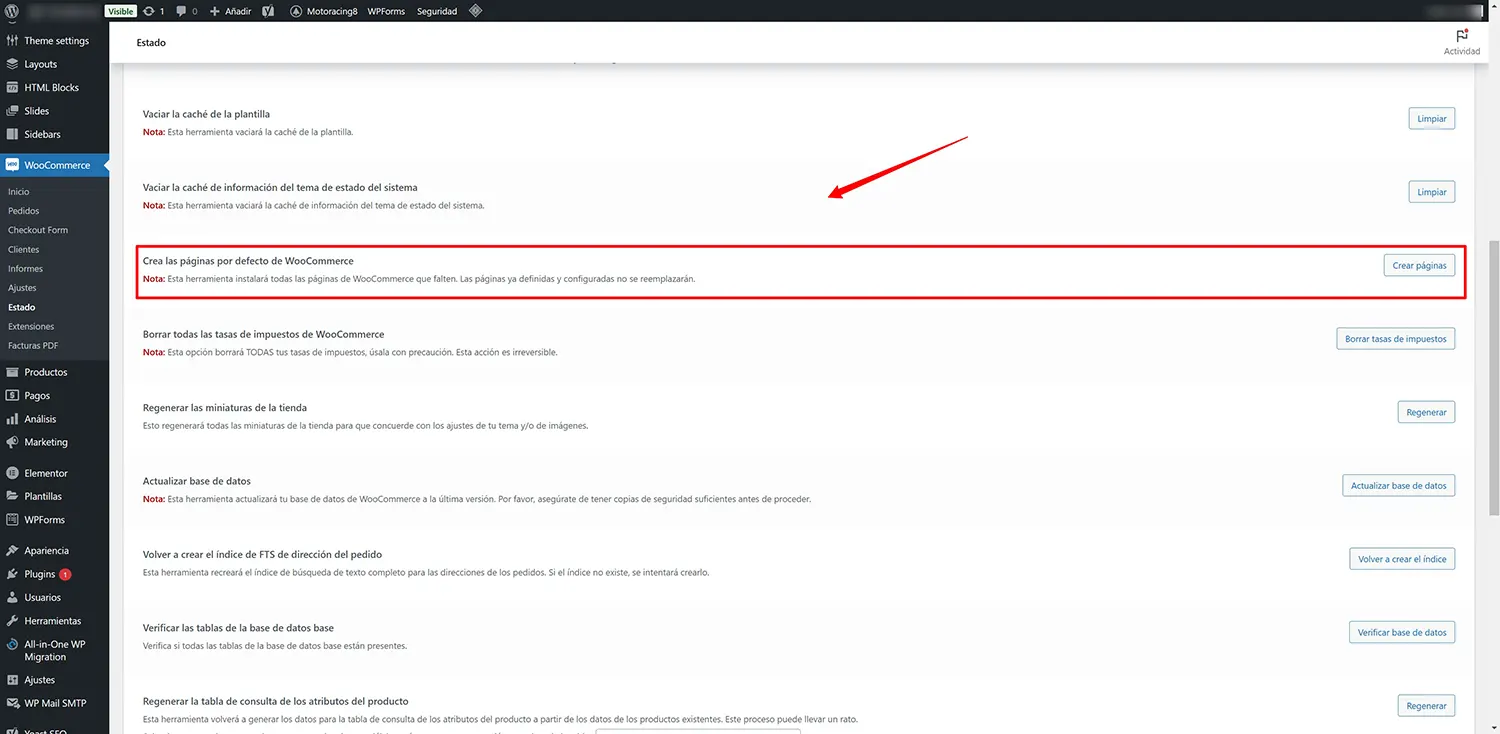Click the Borrar tasas de impuestos button
Image resolution: width=1500 pixels, height=734 pixels.
(x=1396, y=338)
